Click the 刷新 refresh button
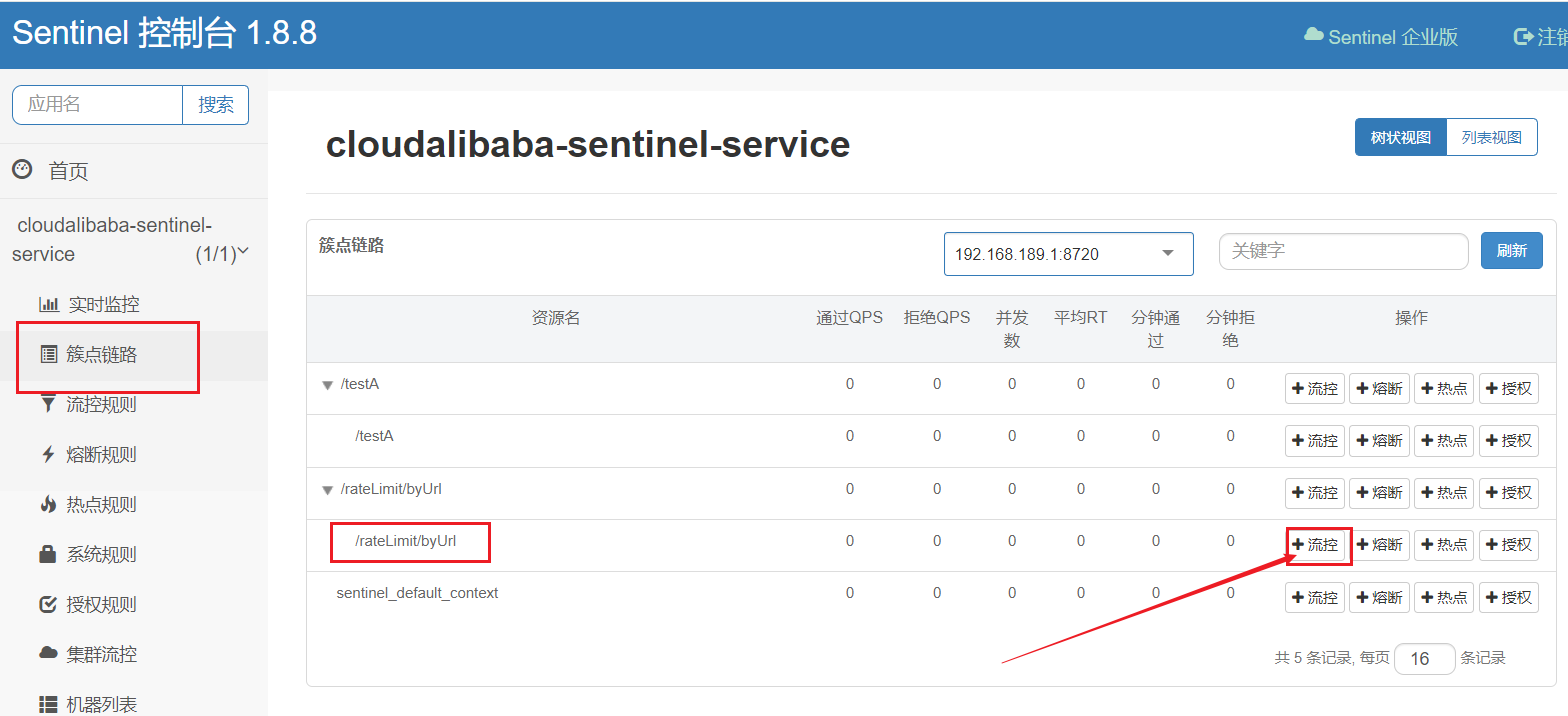This screenshot has width=1568, height=716. [x=1511, y=250]
